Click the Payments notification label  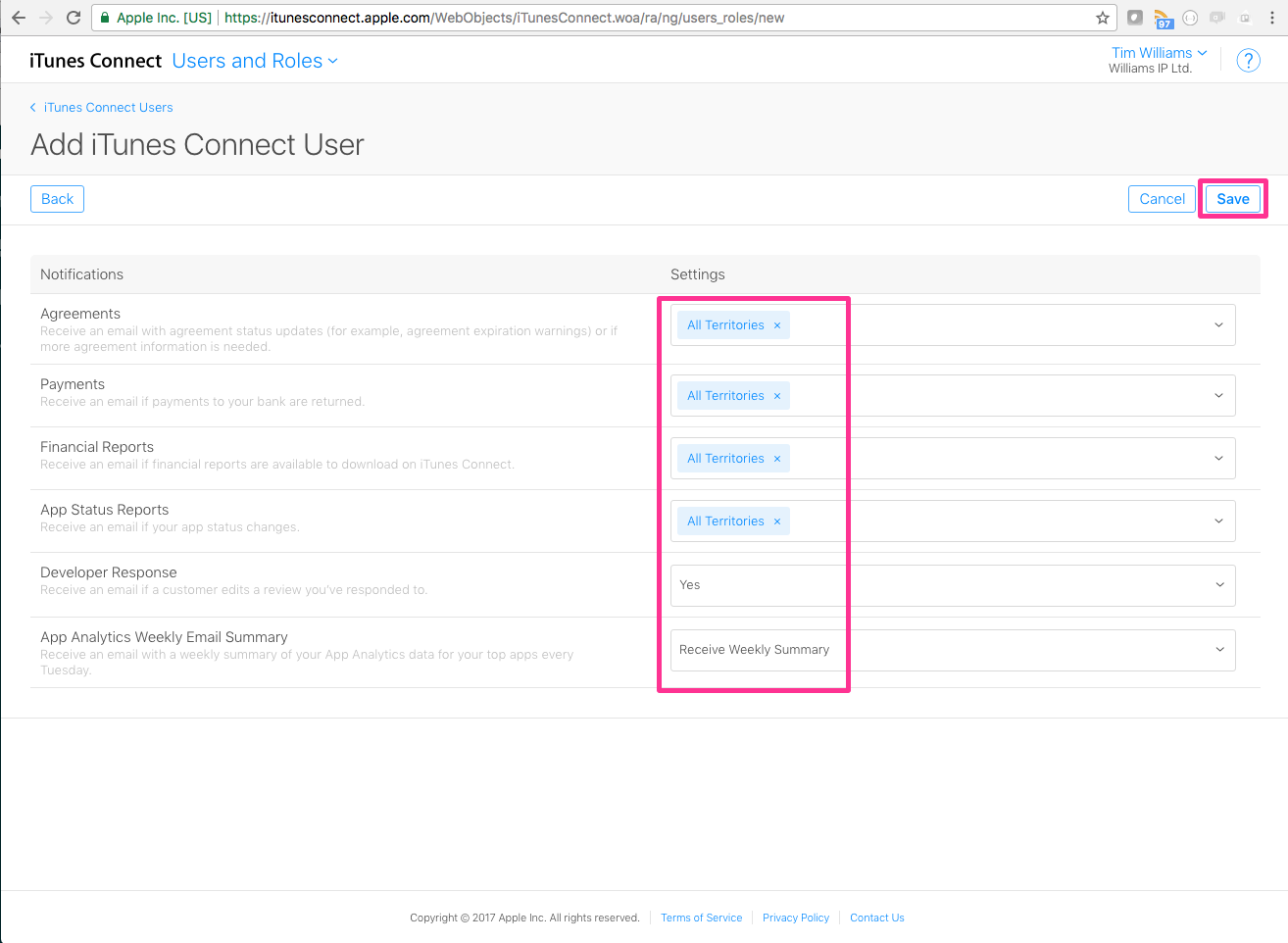(x=73, y=384)
